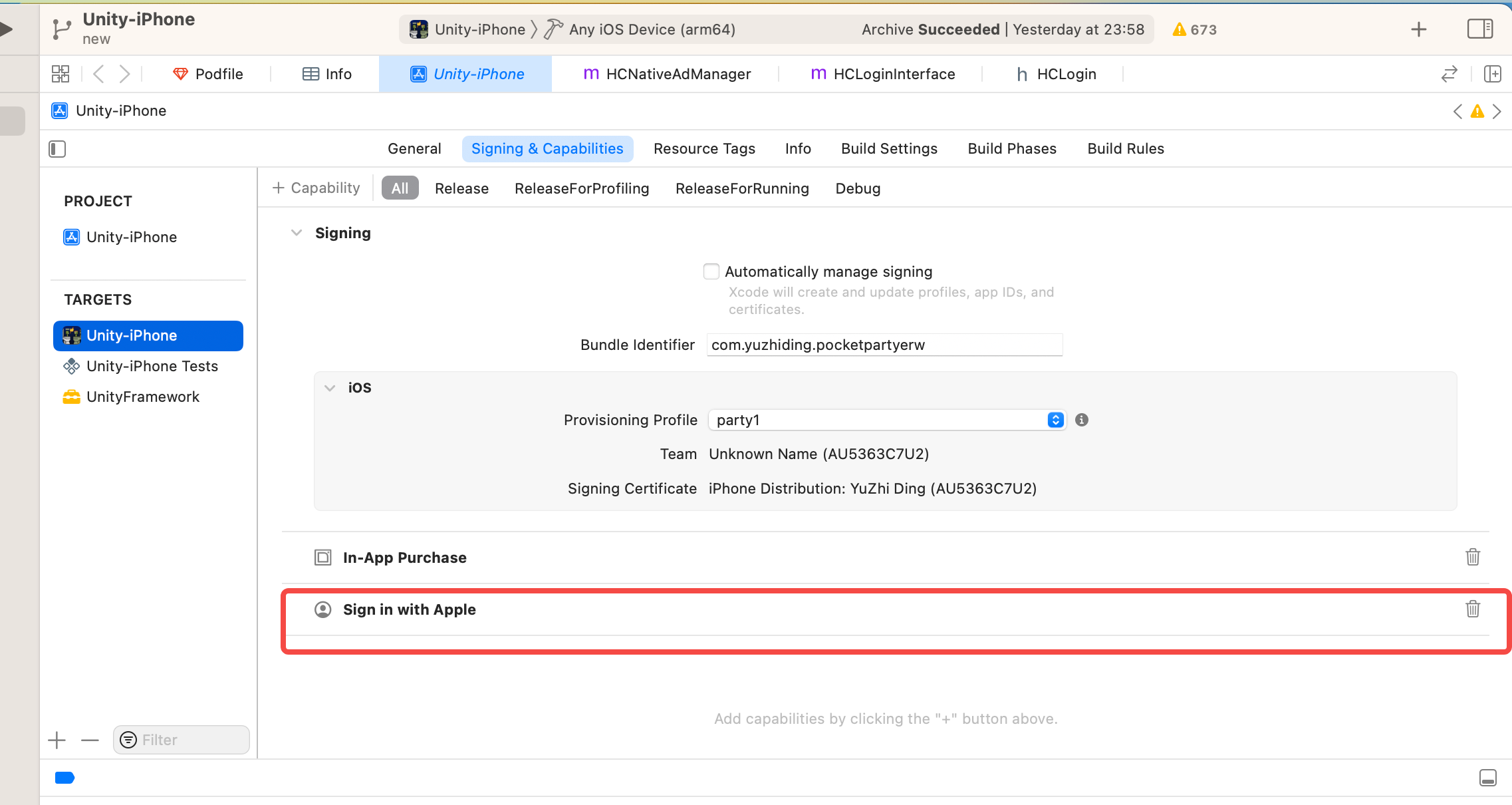The height and width of the screenshot is (805, 1512).
Task: Select the Unity-iPhone project item
Action: pyautogui.click(x=120, y=238)
